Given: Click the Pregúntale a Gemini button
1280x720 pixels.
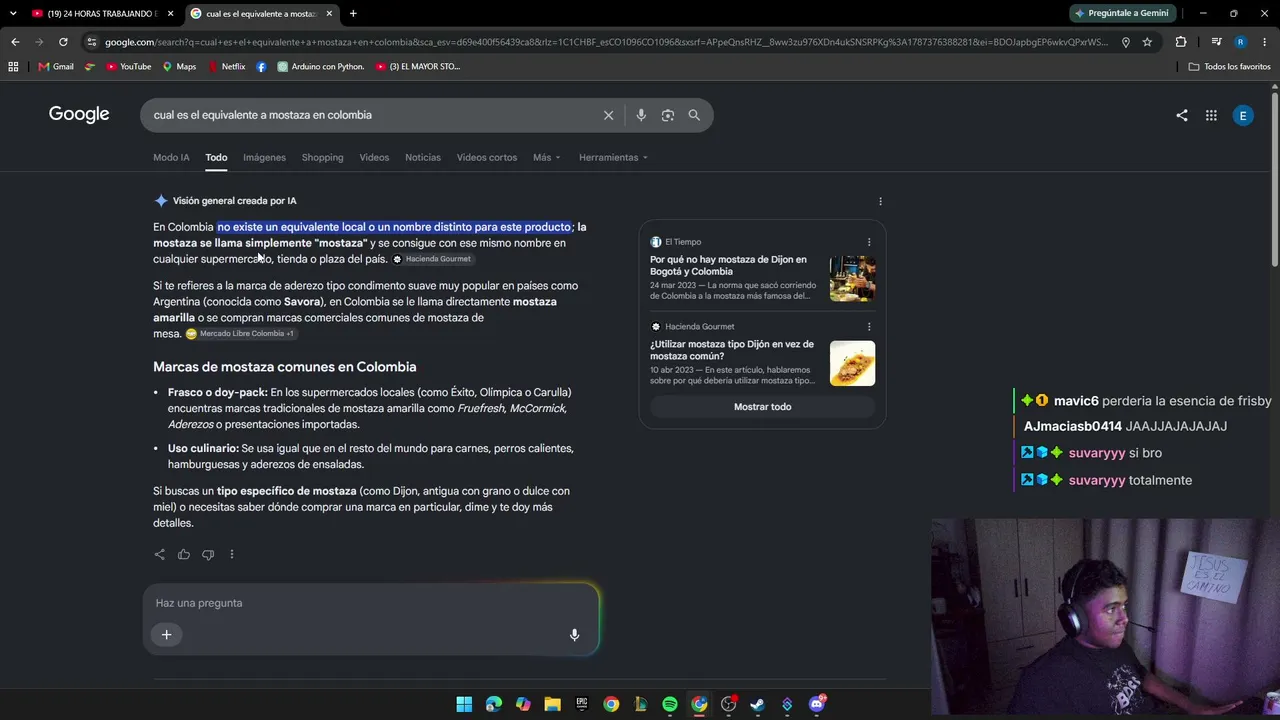Looking at the screenshot, I should click(x=1120, y=14).
